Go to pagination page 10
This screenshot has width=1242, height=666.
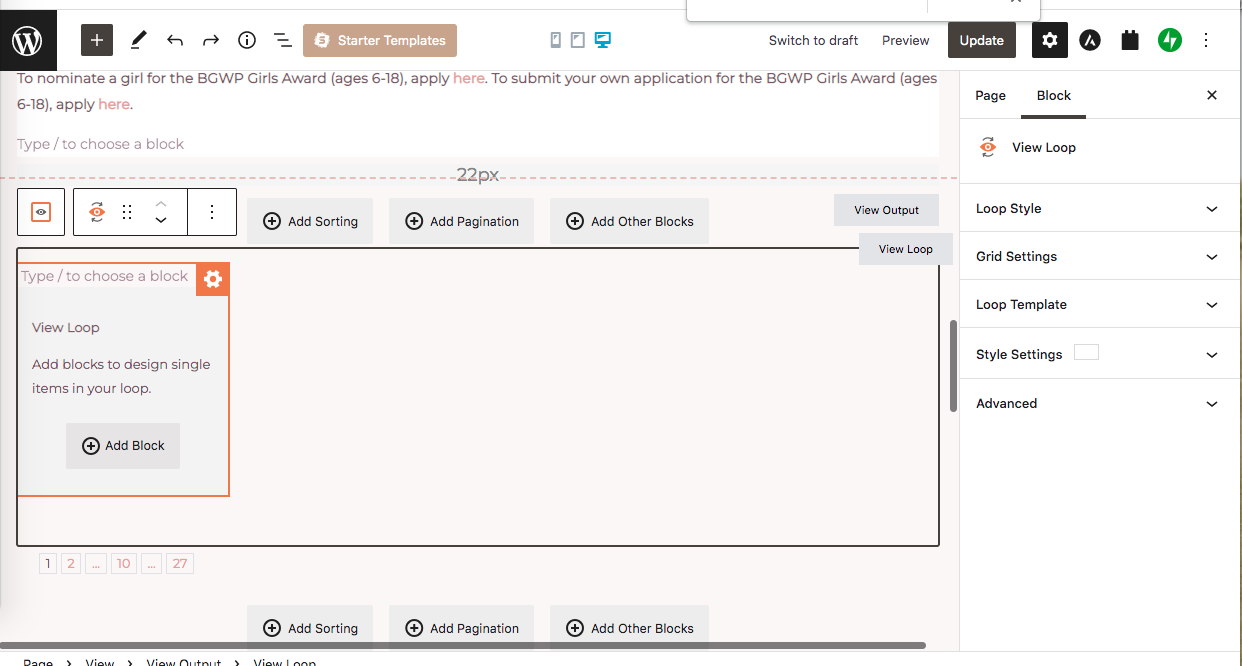[123, 564]
